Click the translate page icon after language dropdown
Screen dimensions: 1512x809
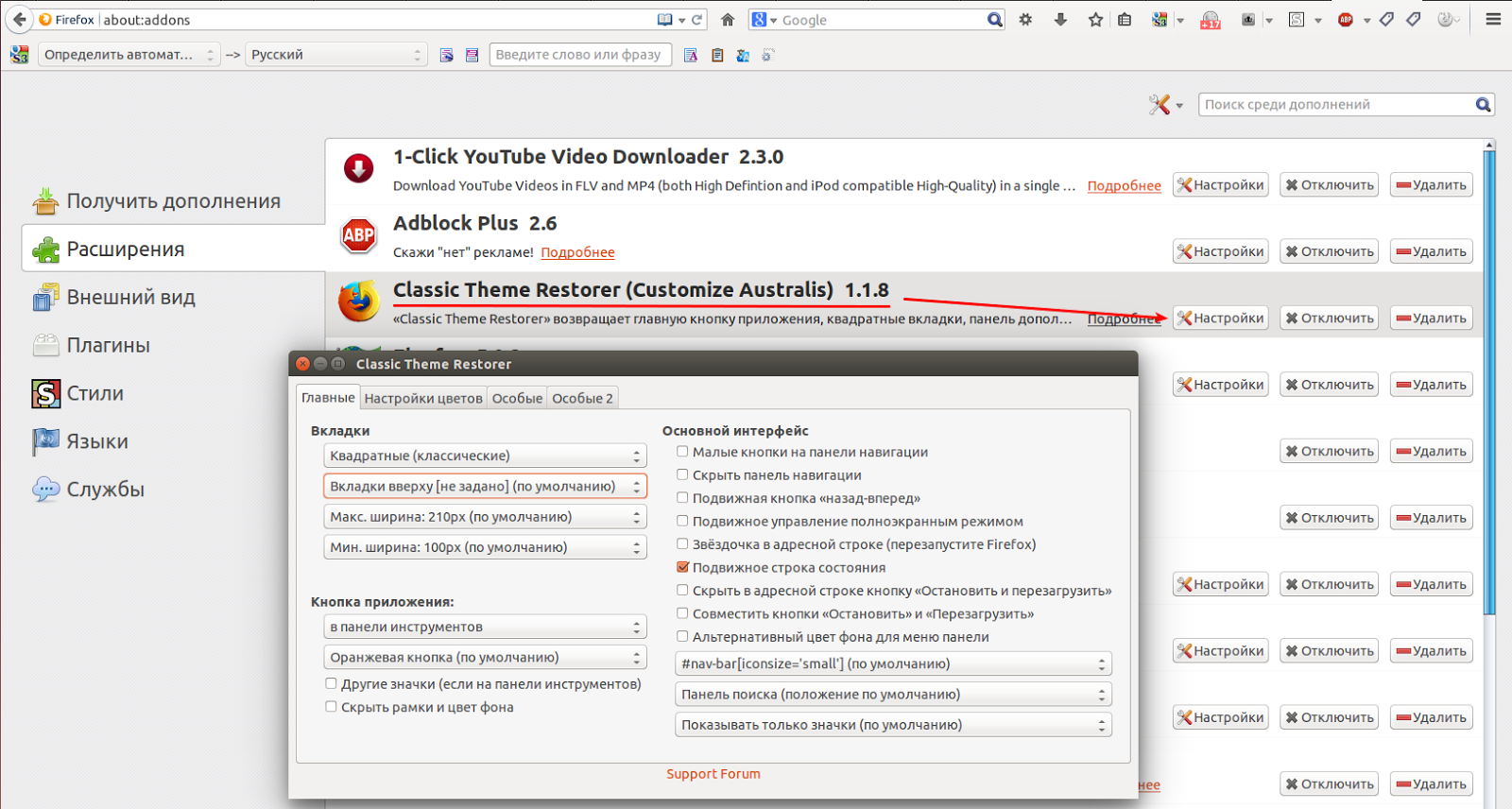tap(447, 56)
